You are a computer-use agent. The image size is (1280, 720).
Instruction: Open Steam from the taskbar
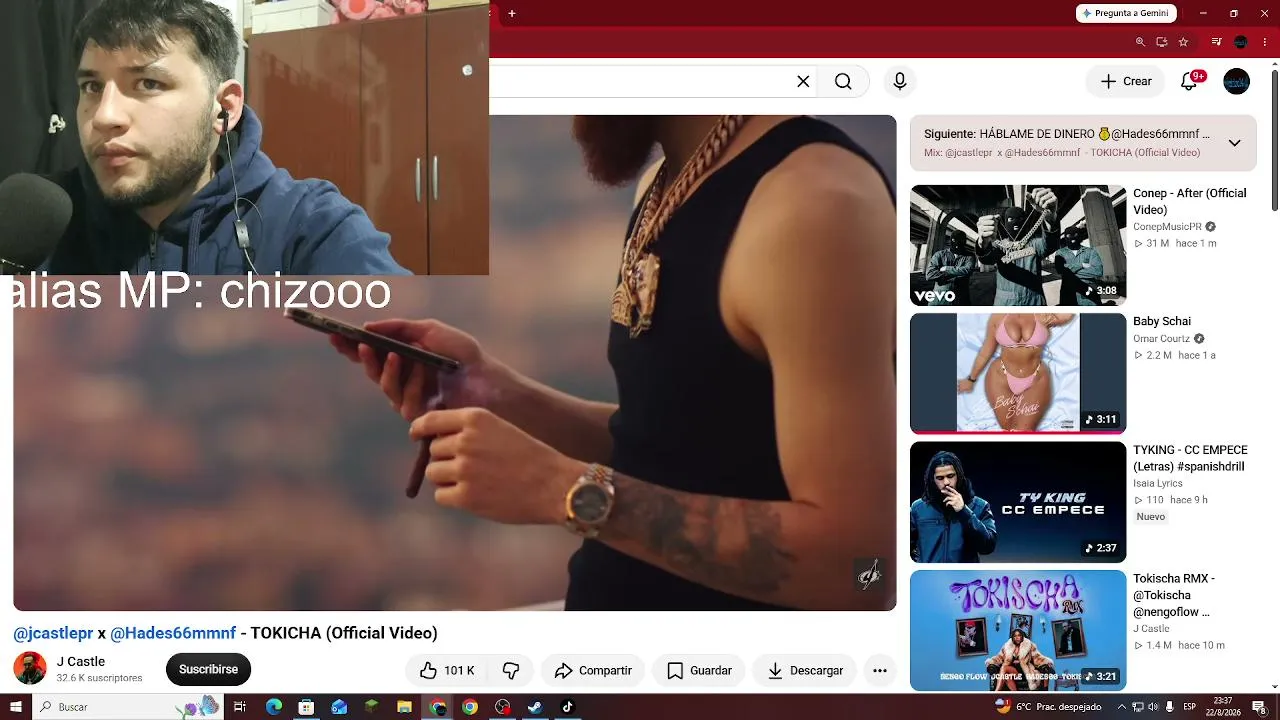535,707
